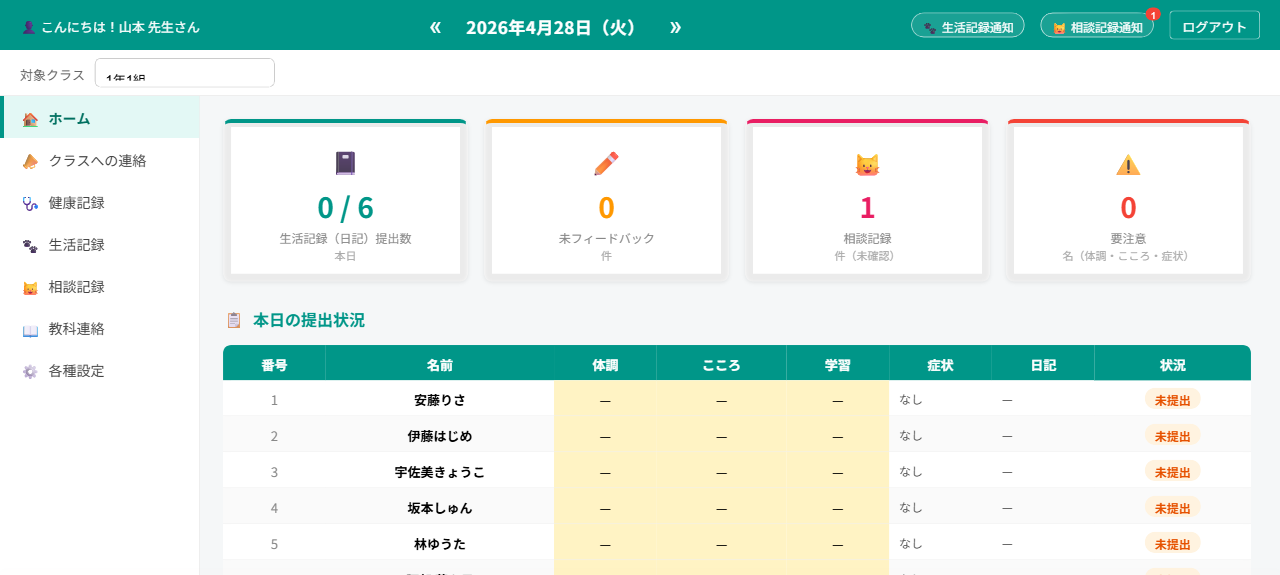Screen dimensions: 1280x575
Task: Click the notebook icon on diary submission card
Action: 345,163
